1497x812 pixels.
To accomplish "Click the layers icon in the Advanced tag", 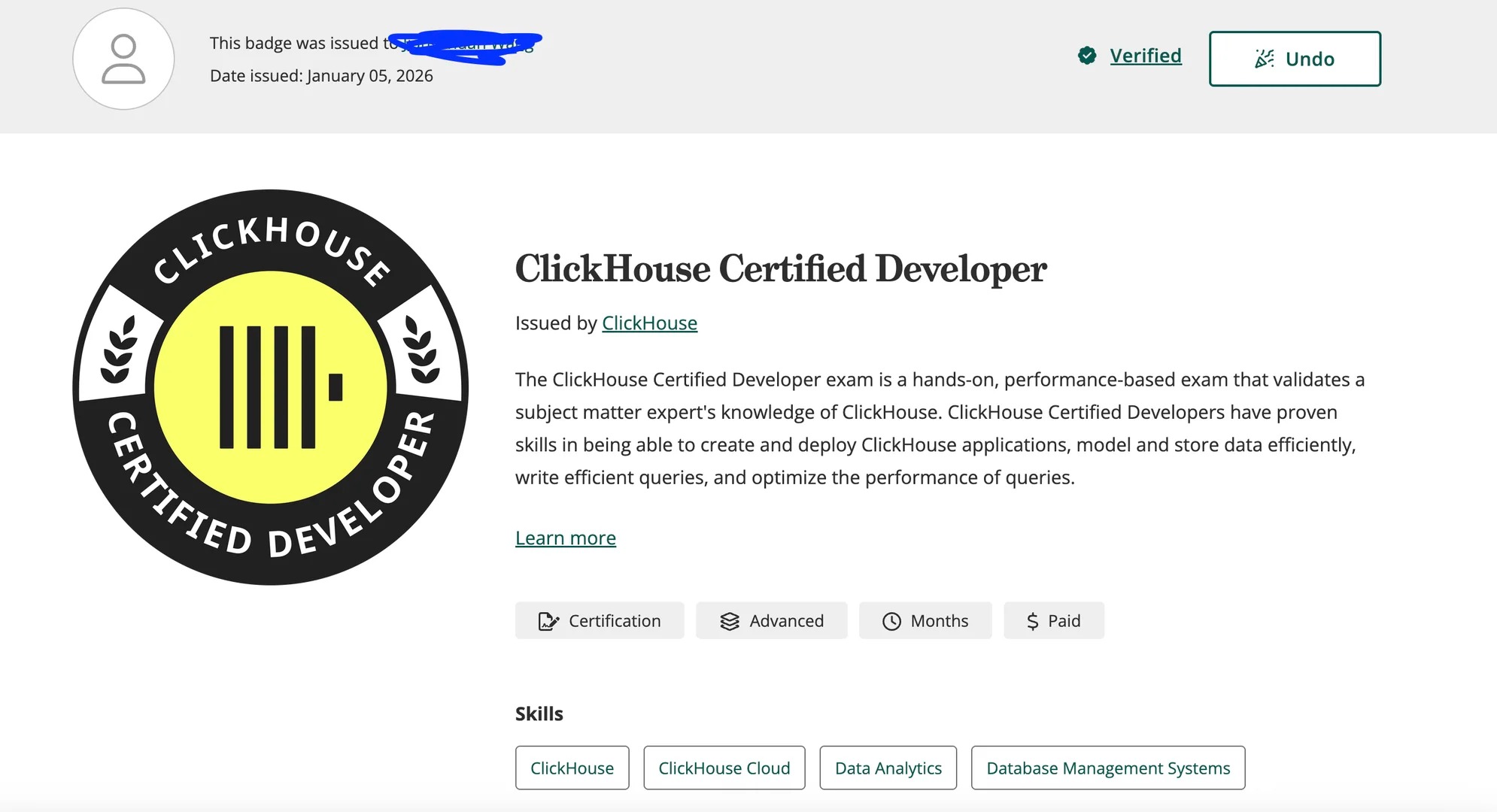I will click(x=729, y=620).
